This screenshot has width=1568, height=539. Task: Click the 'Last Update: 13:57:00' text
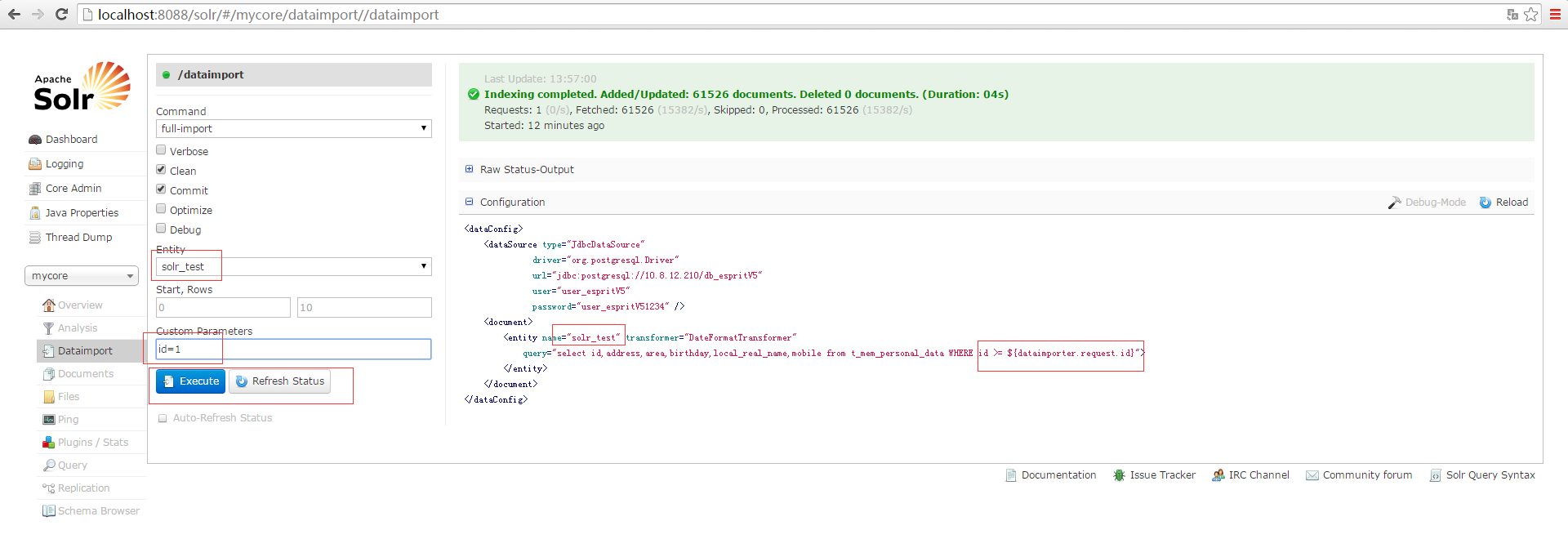540,79
